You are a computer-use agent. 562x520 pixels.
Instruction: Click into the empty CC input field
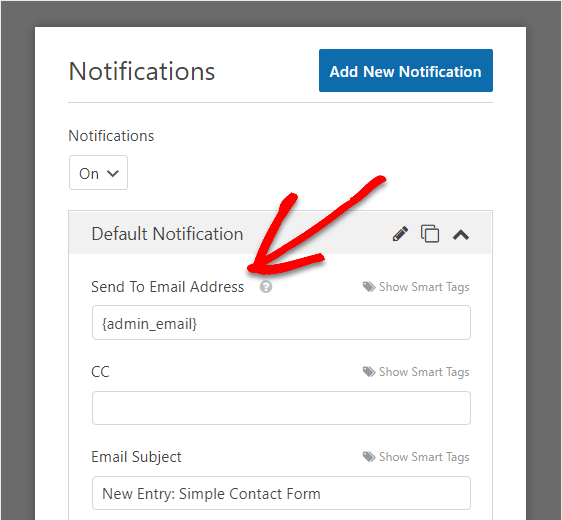pos(281,408)
